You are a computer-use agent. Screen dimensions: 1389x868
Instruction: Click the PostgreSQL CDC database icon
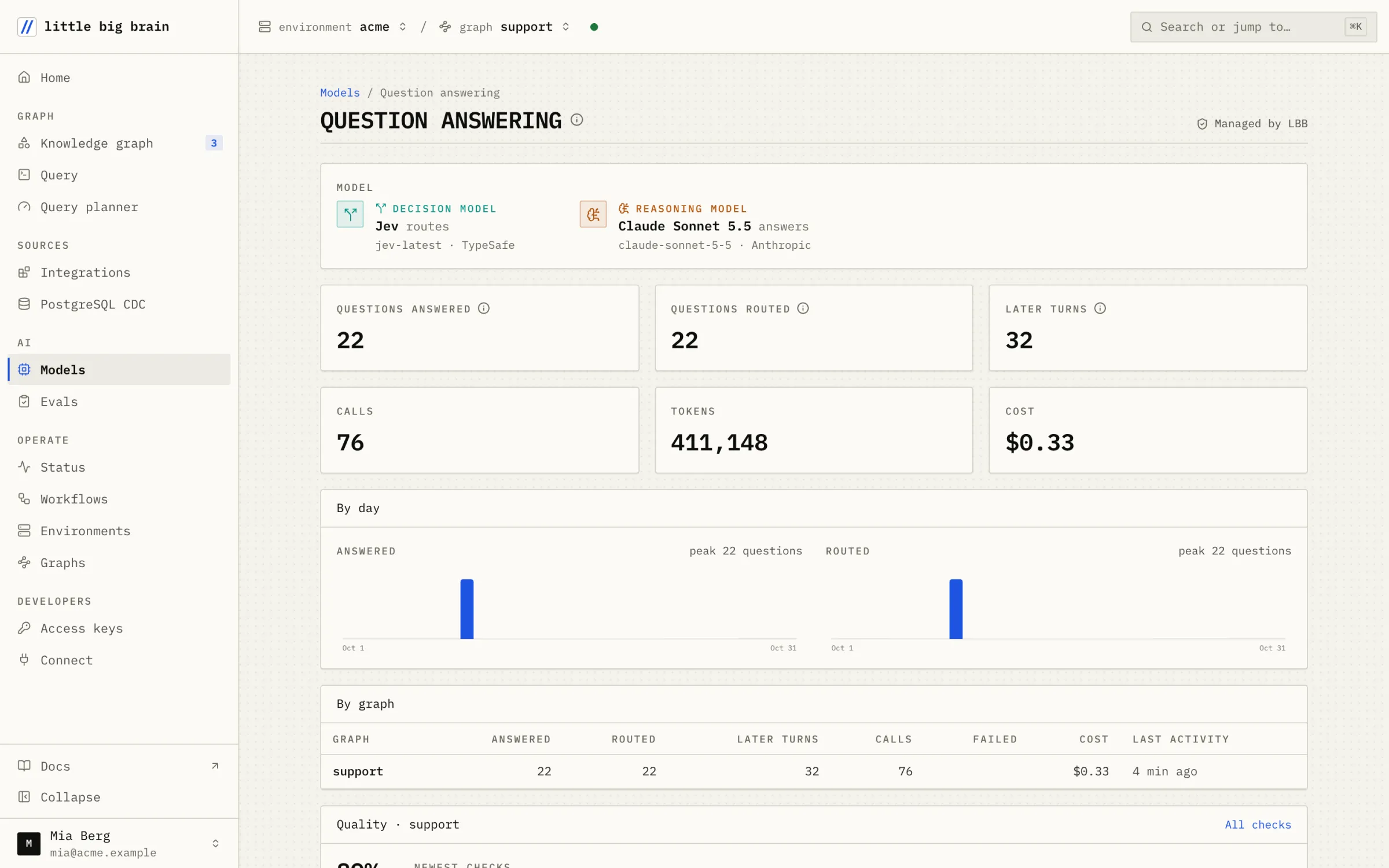(x=24, y=304)
